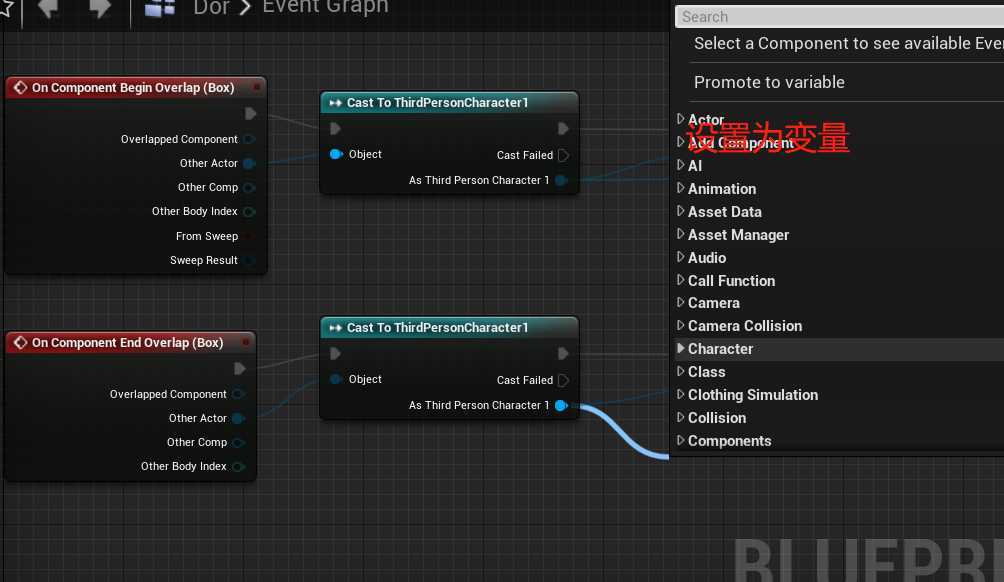Image resolution: width=1004 pixels, height=582 pixels.
Task: Click Begin Overlap Other Actor pin
Action: [x=250, y=163]
